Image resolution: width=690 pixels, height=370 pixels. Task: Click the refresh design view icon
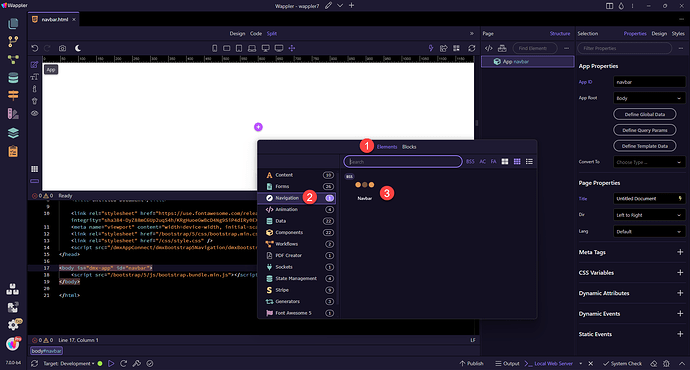click(x=472, y=48)
